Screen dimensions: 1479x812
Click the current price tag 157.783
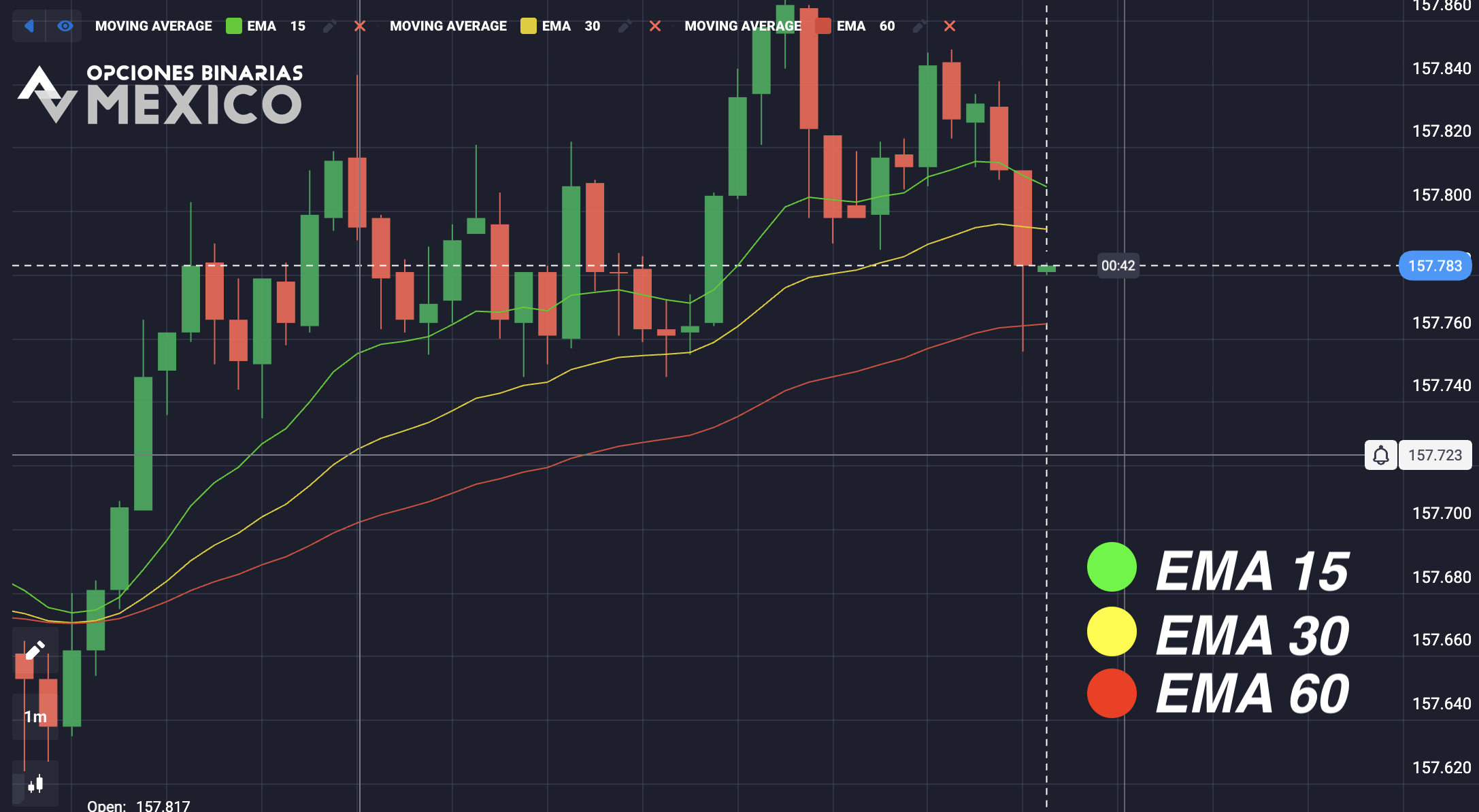[x=1435, y=266]
